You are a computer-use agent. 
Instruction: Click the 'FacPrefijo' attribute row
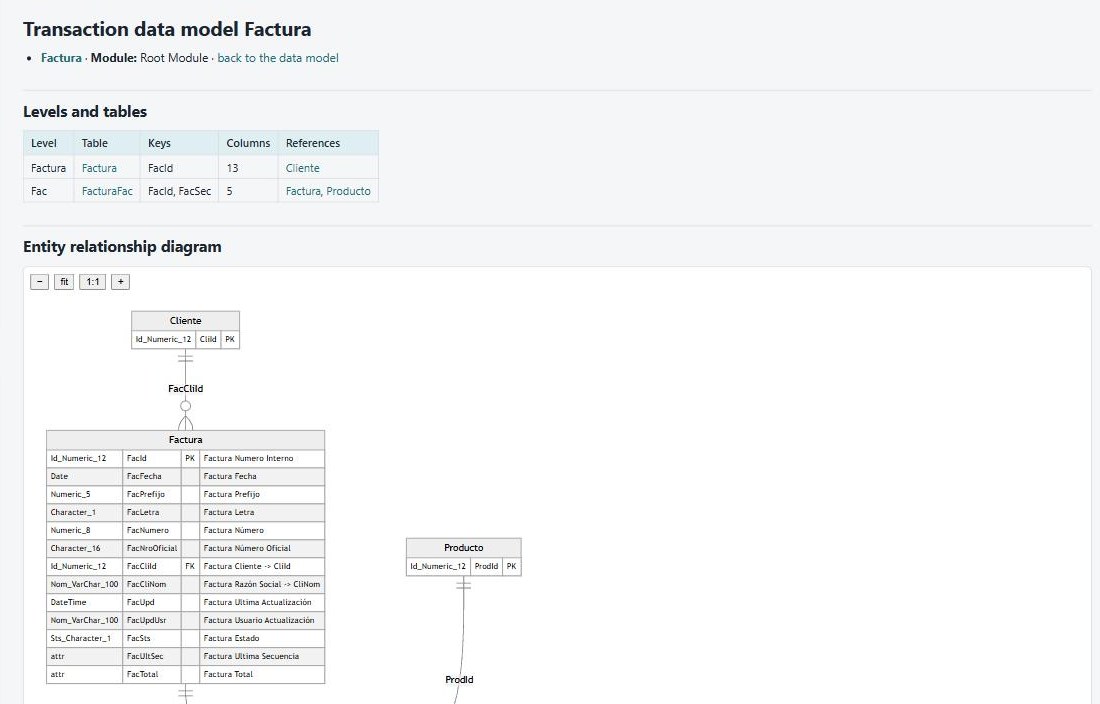tap(185, 494)
